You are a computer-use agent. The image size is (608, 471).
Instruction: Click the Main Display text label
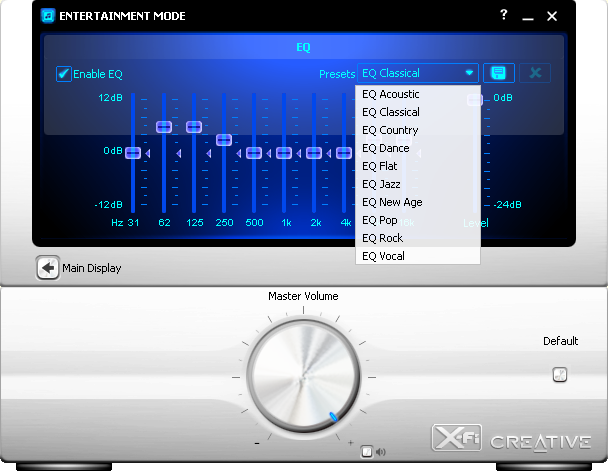pos(92,268)
